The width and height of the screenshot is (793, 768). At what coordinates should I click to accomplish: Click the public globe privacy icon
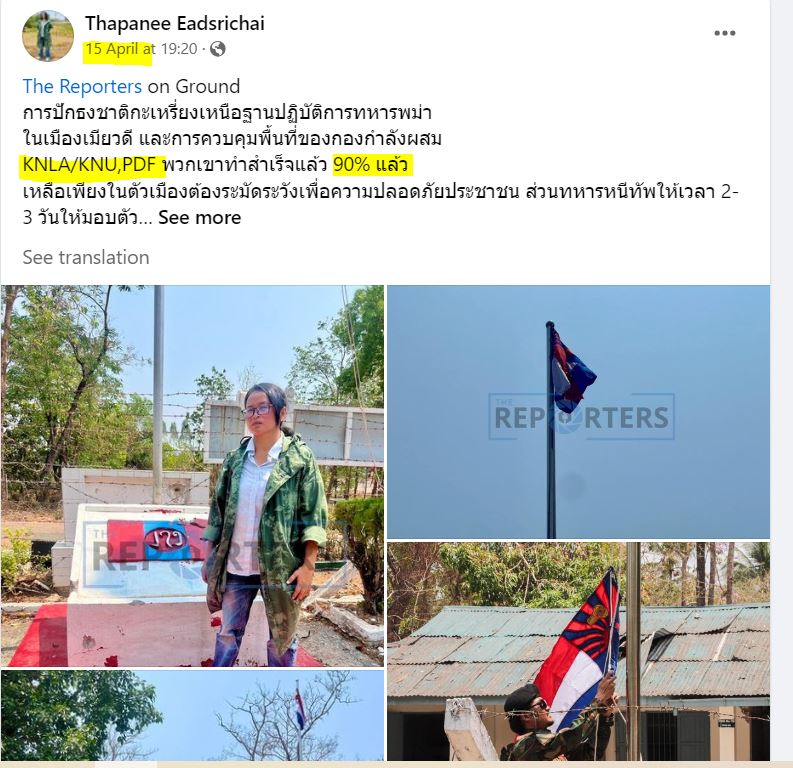[x=217, y=49]
